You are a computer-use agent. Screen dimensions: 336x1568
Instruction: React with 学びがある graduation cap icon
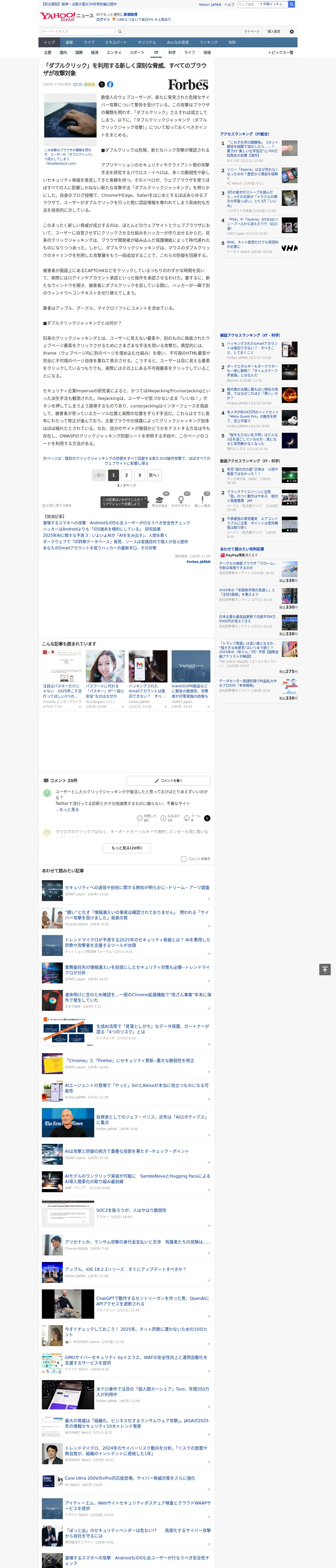click(160, 500)
